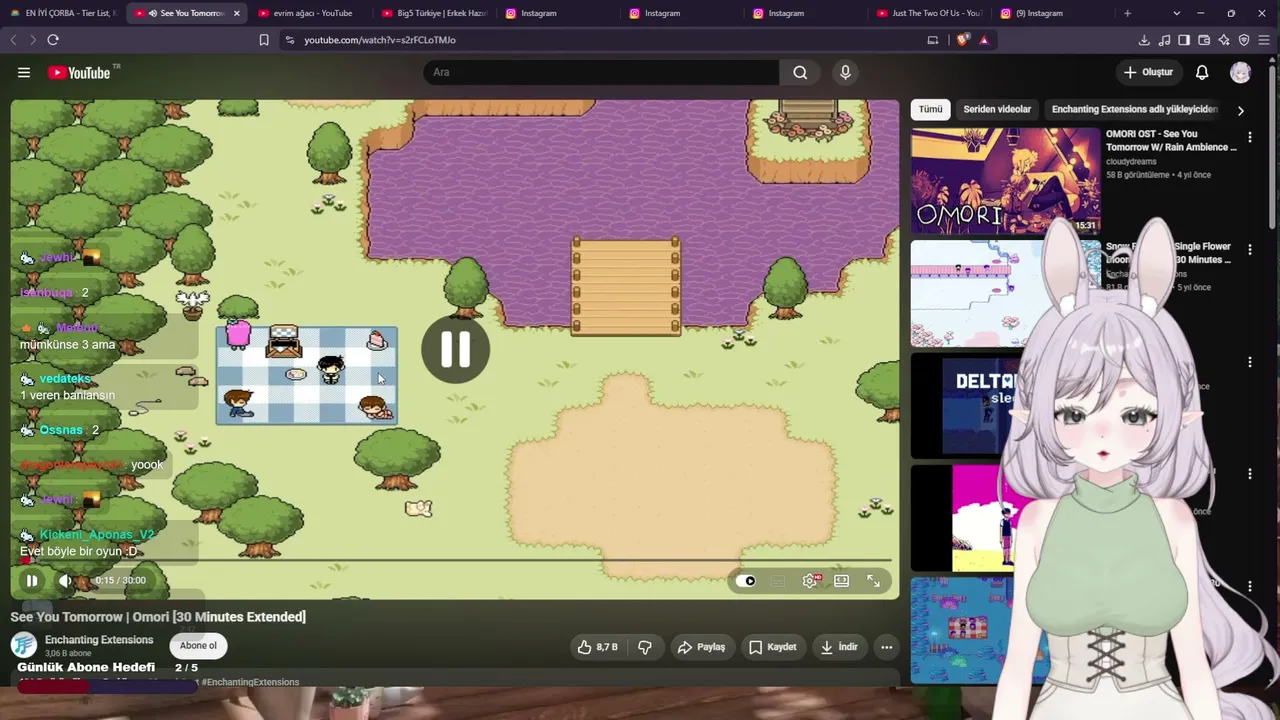The width and height of the screenshot is (1280, 720).
Task: Open the Oluştur create menu
Action: 1147,72
